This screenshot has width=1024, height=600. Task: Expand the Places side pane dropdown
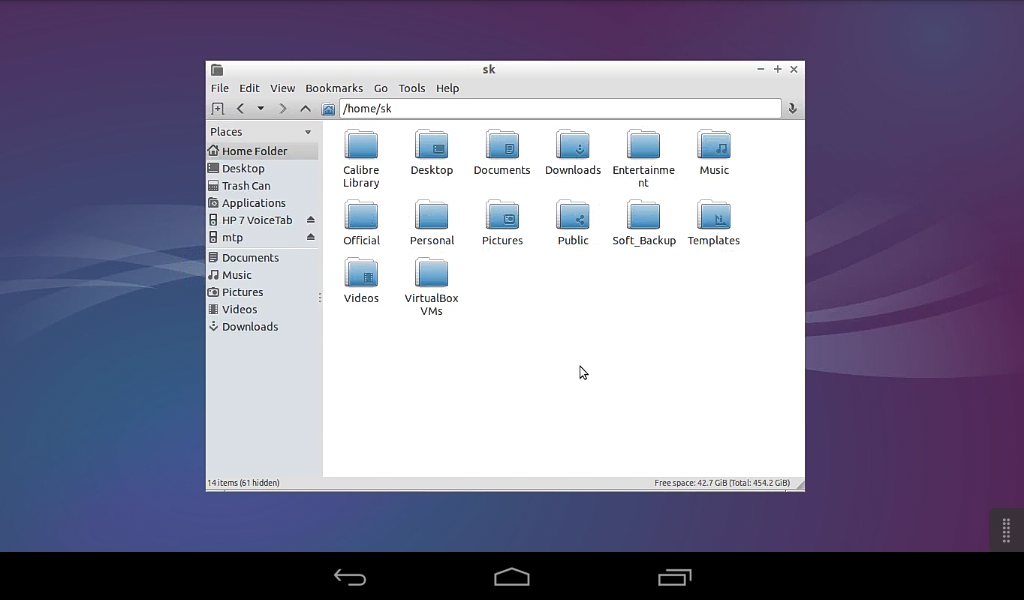tap(308, 132)
